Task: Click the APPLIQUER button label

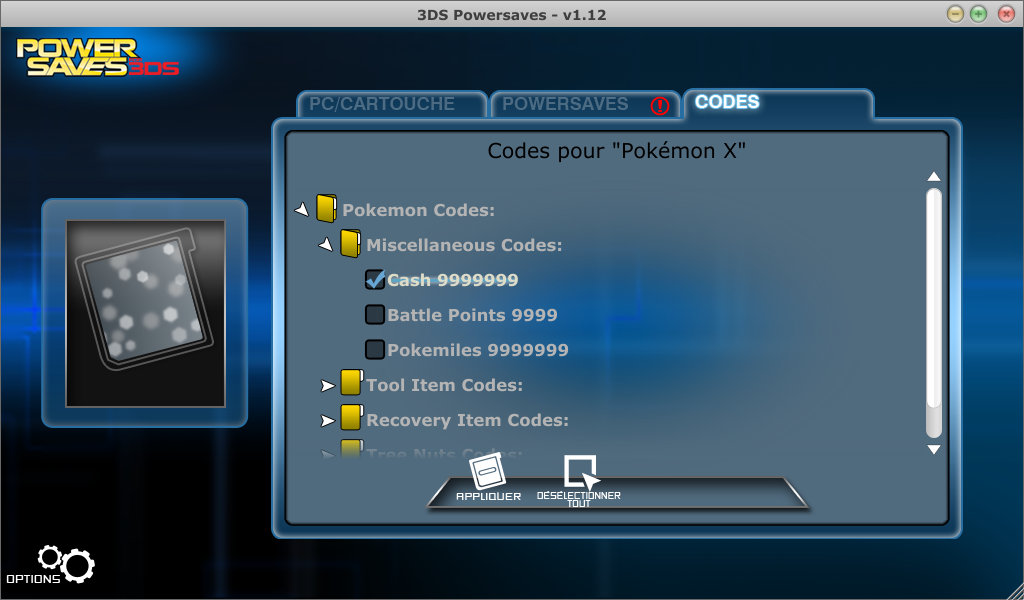Action: click(x=488, y=496)
